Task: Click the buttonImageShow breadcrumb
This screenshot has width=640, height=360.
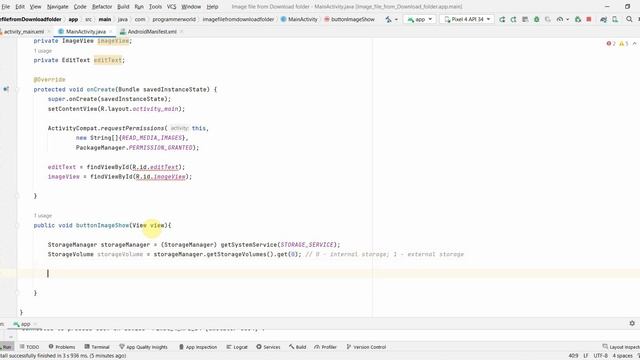Action: tap(349, 19)
